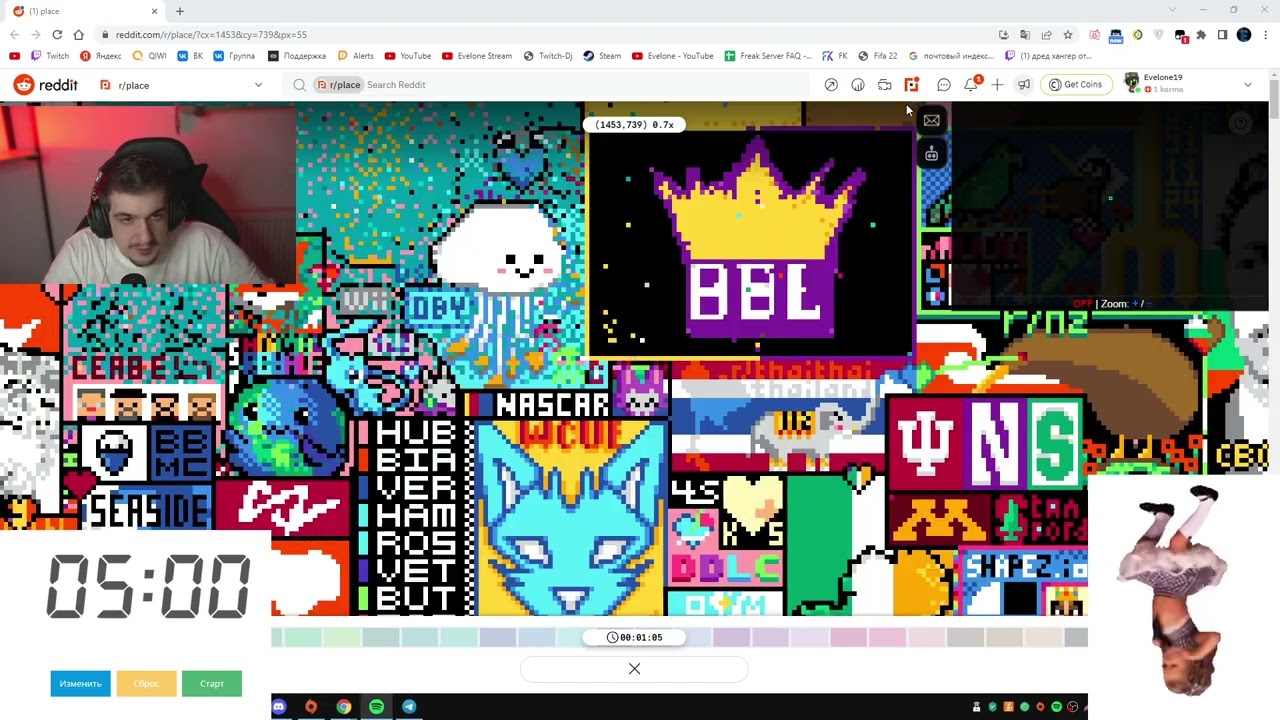The width and height of the screenshot is (1280, 720).
Task: Toggle the OFF switch in zoom overlay
Action: [1083, 304]
